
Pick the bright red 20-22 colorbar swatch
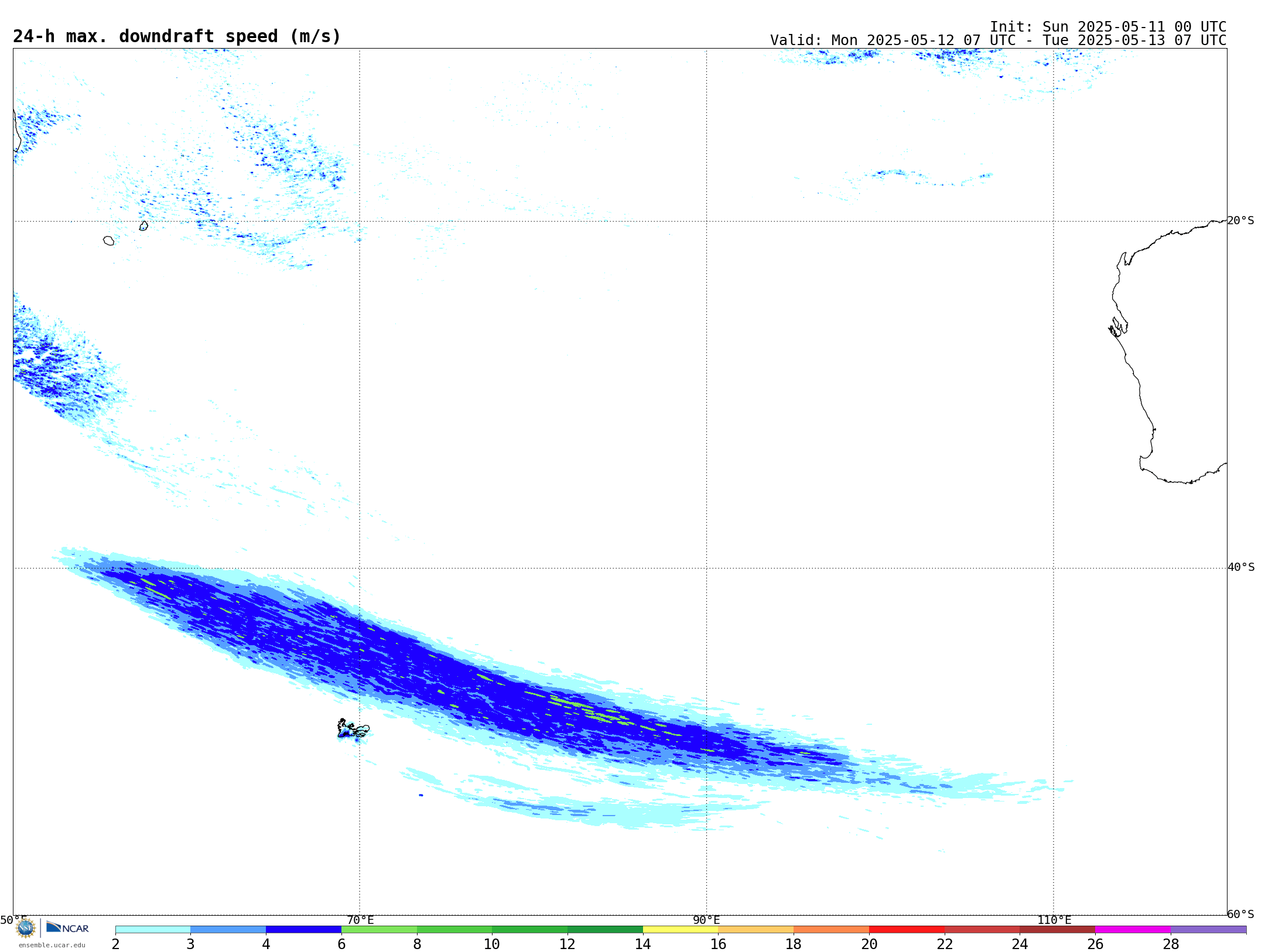pos(907,929)
